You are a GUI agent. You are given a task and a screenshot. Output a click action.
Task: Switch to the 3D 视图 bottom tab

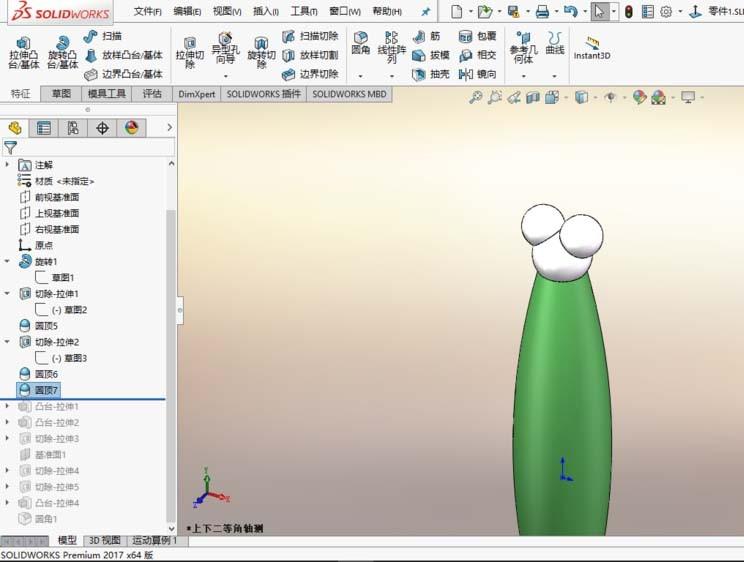tap(104, 541)
